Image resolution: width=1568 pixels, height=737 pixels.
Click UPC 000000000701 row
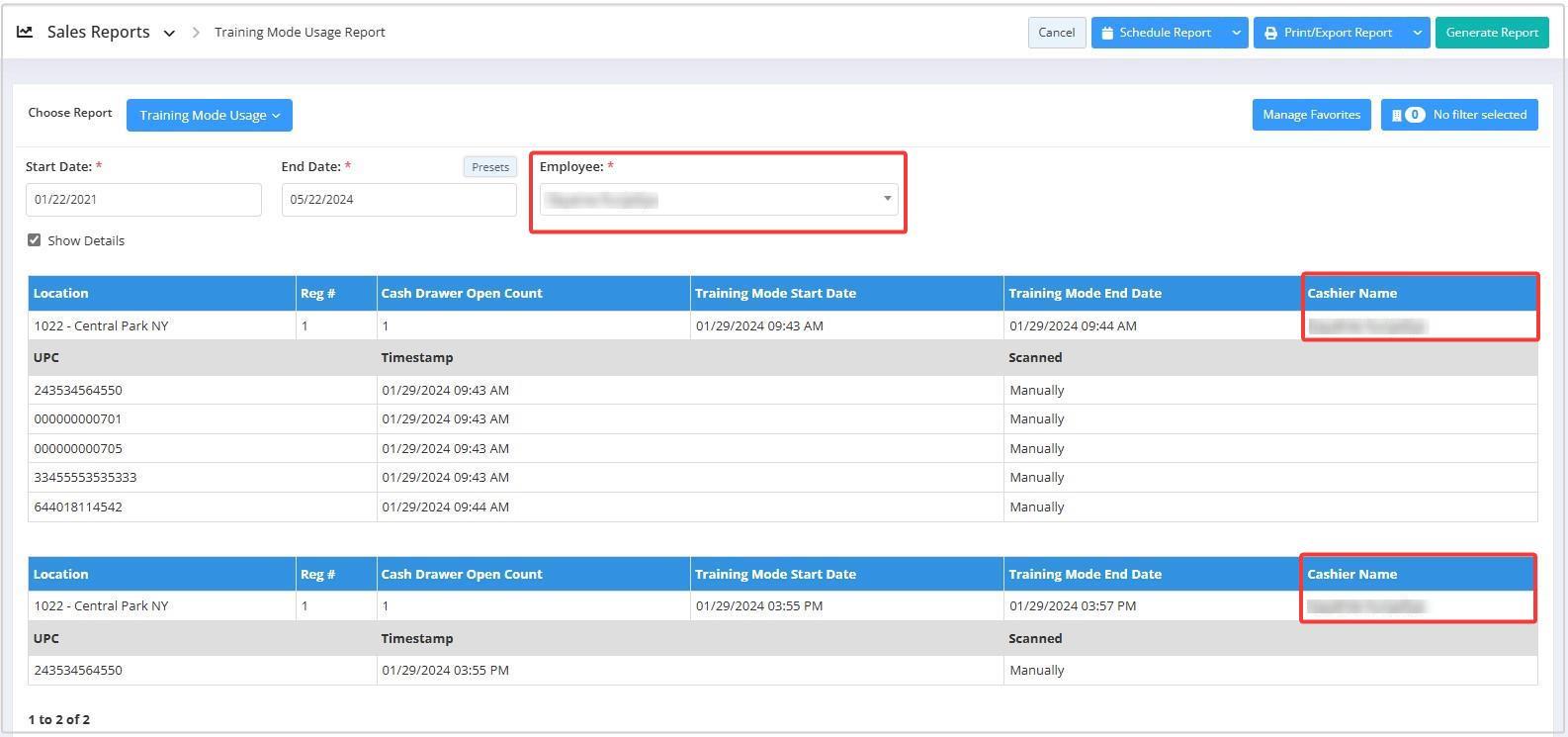(x=782, y=418)
